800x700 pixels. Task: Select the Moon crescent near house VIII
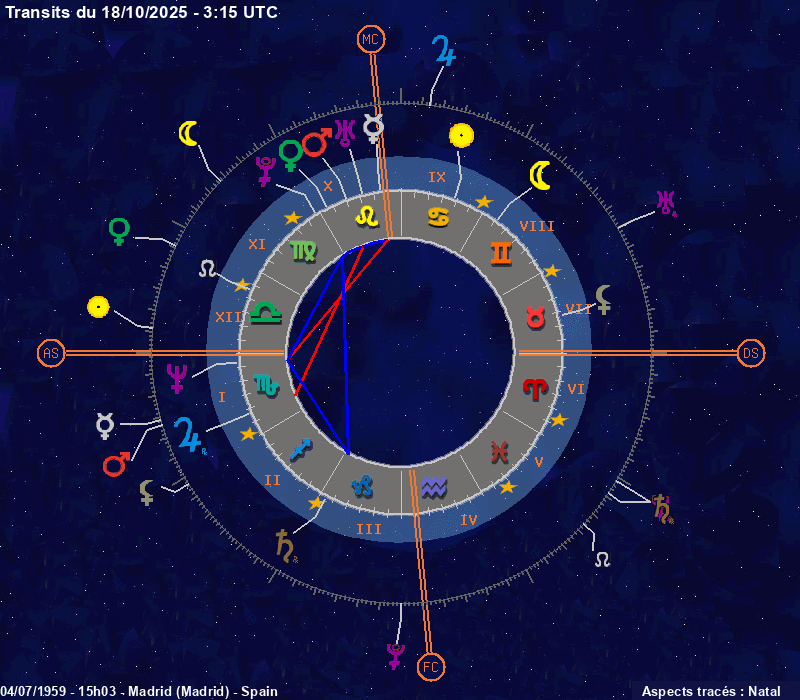point(540,175)
